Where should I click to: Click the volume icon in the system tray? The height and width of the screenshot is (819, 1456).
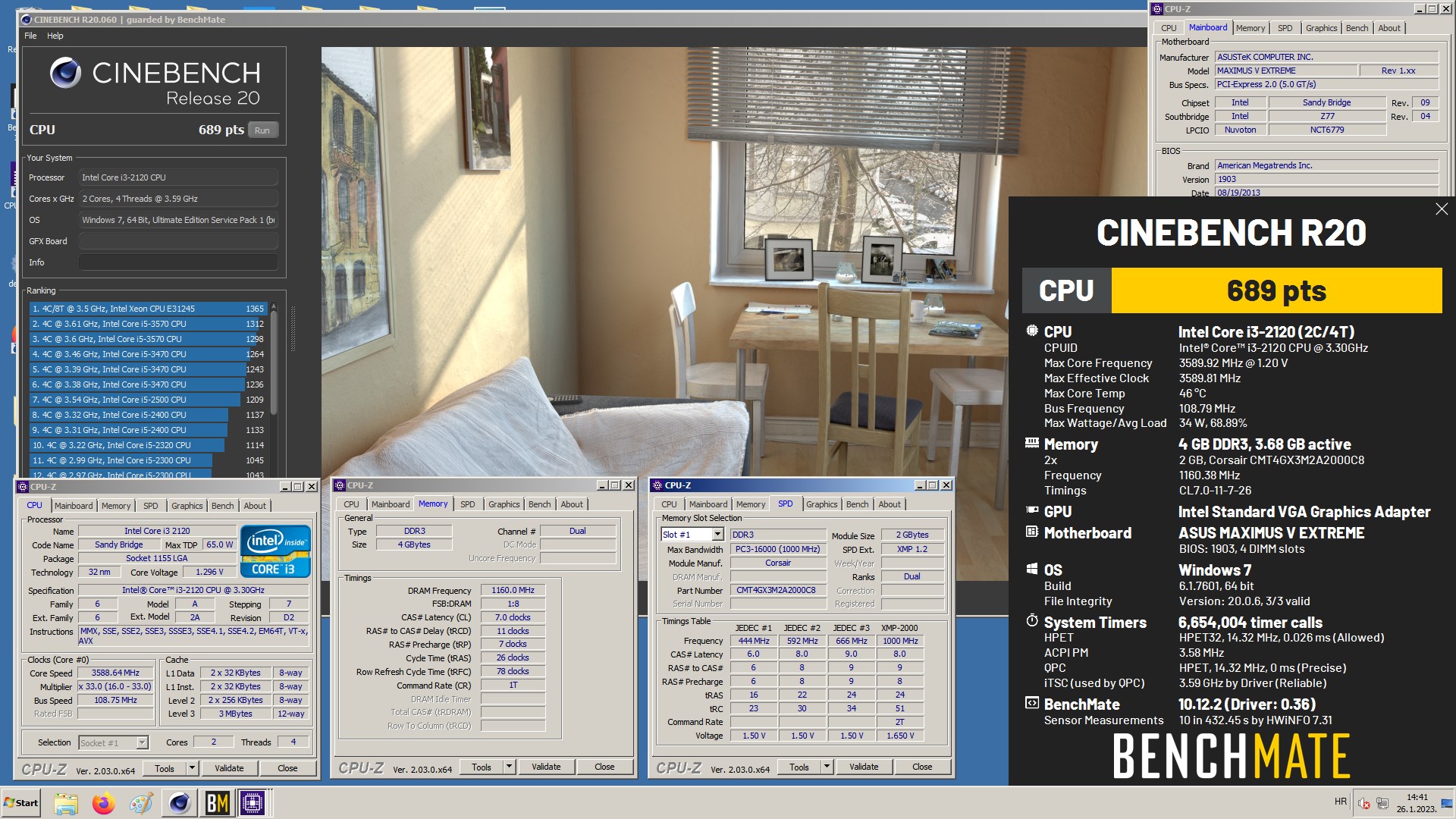pos(1363,803)
